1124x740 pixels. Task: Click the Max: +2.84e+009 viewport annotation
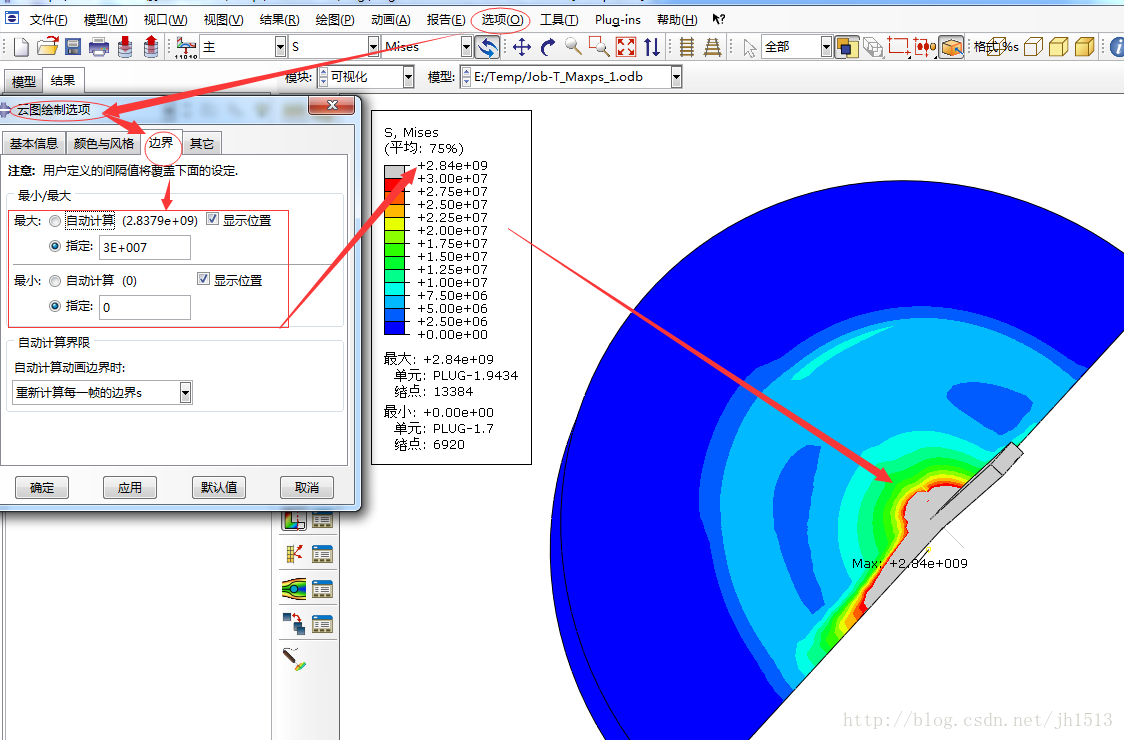click(910, 564)
